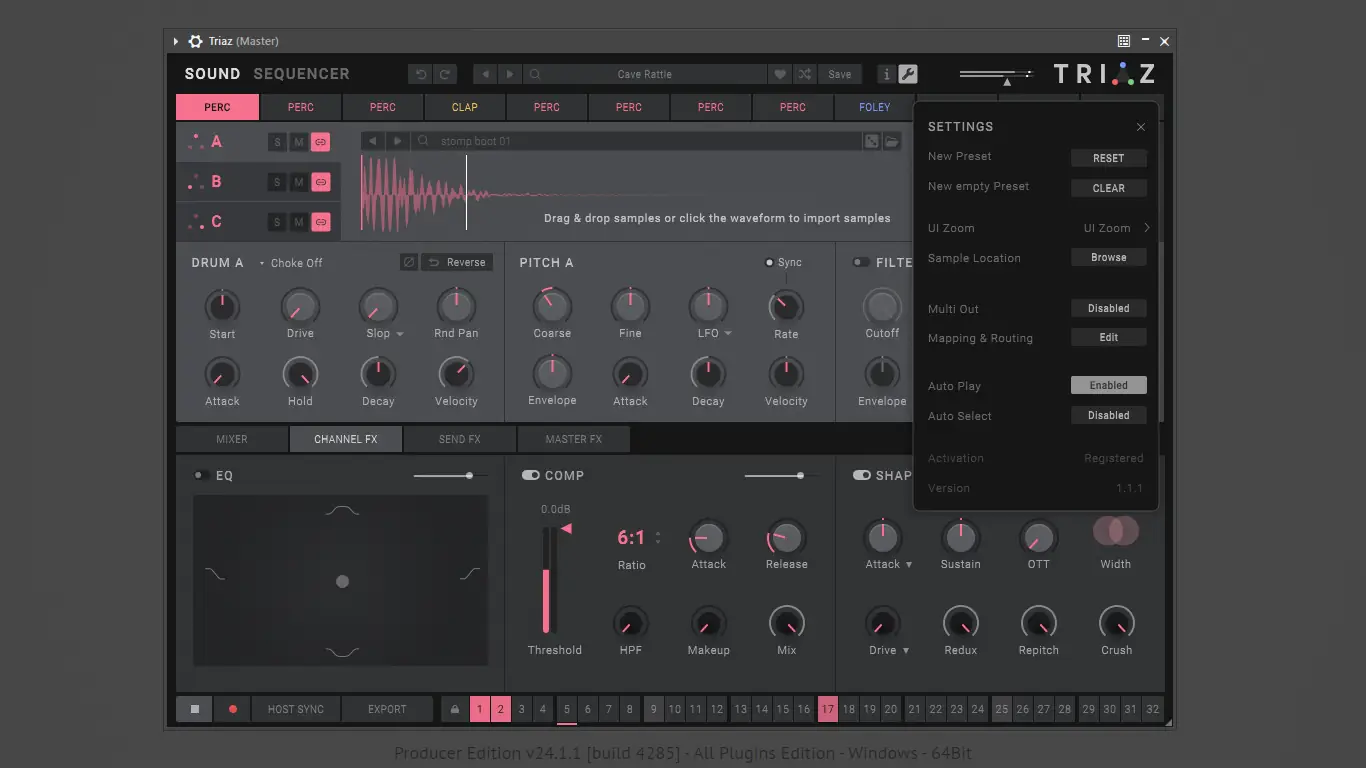1366x768 pixels.
Task: Open sample folder icon in sample bar
Action: [x=892, y=141]
